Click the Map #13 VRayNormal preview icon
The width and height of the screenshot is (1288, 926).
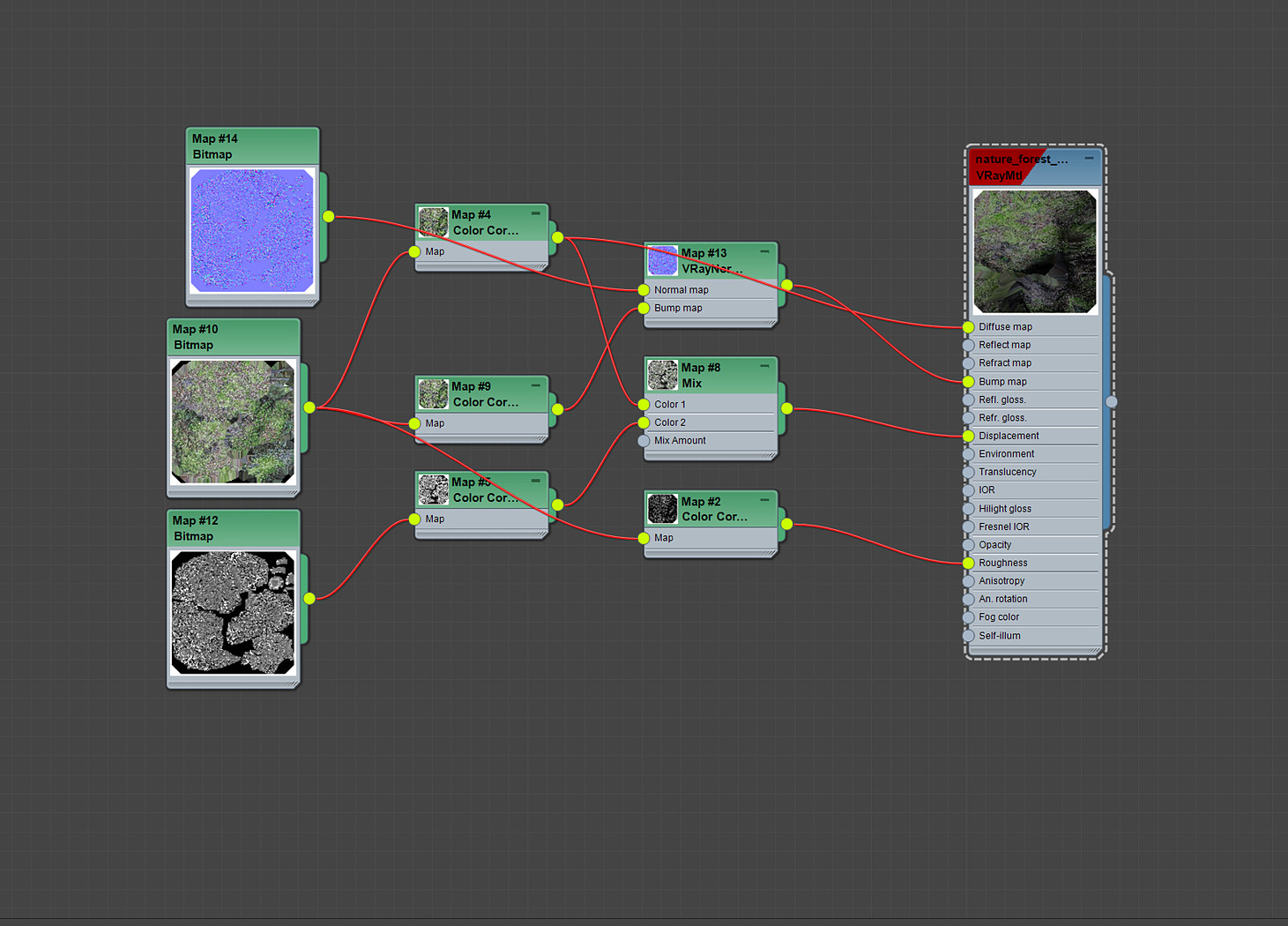tap(662, 261)
